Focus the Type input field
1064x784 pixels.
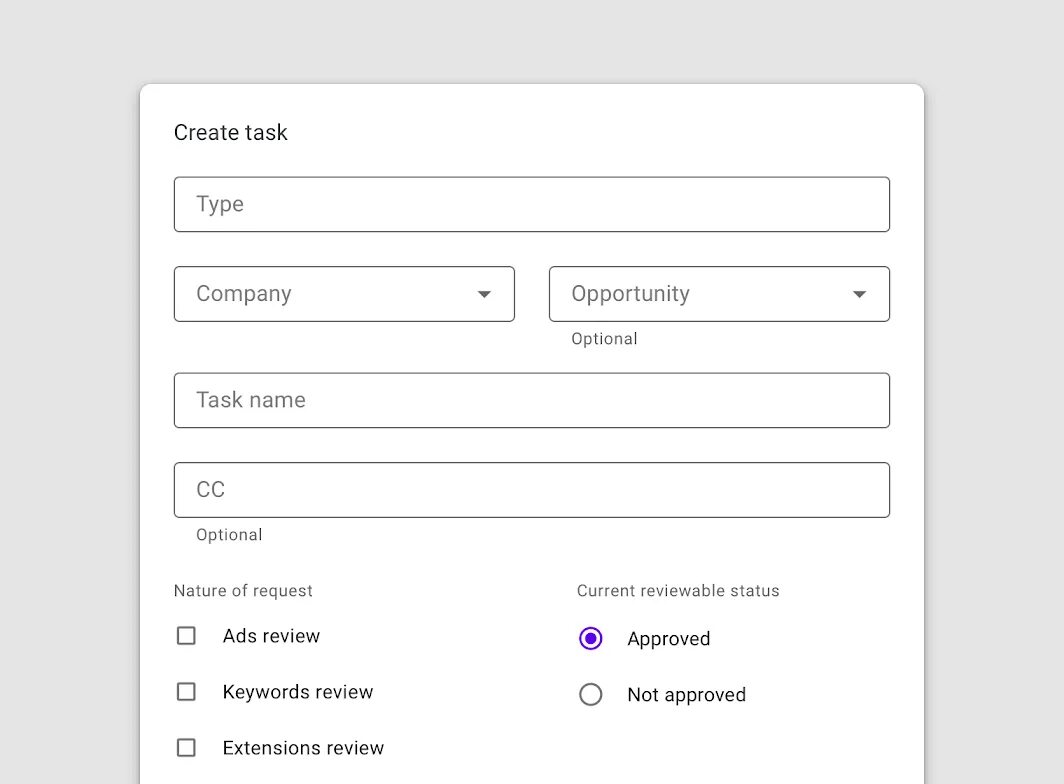pyautogui.click(x=531, y=205)
